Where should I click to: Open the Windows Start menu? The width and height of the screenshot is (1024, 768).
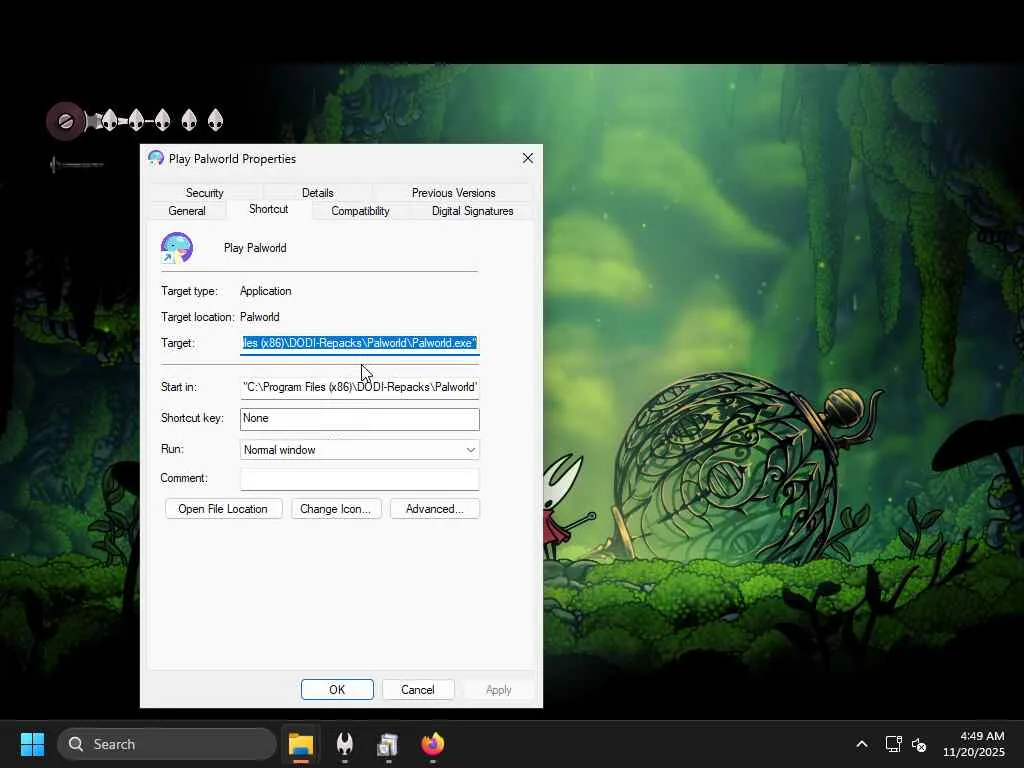(32, 744)
